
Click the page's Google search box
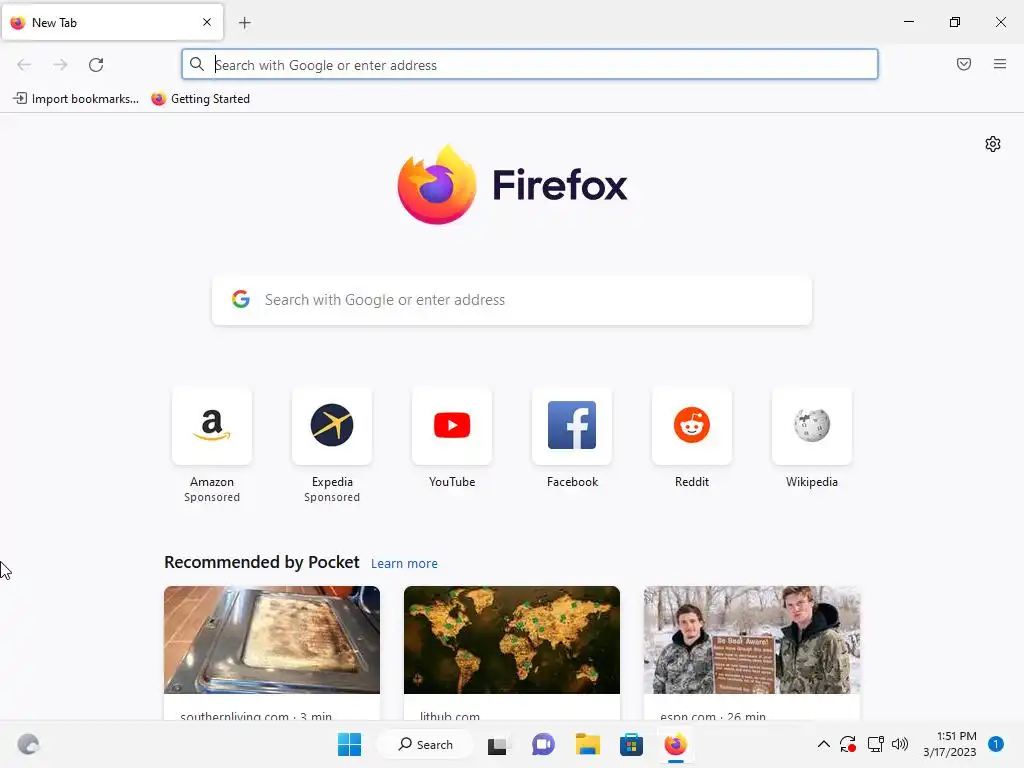point(512,300)
